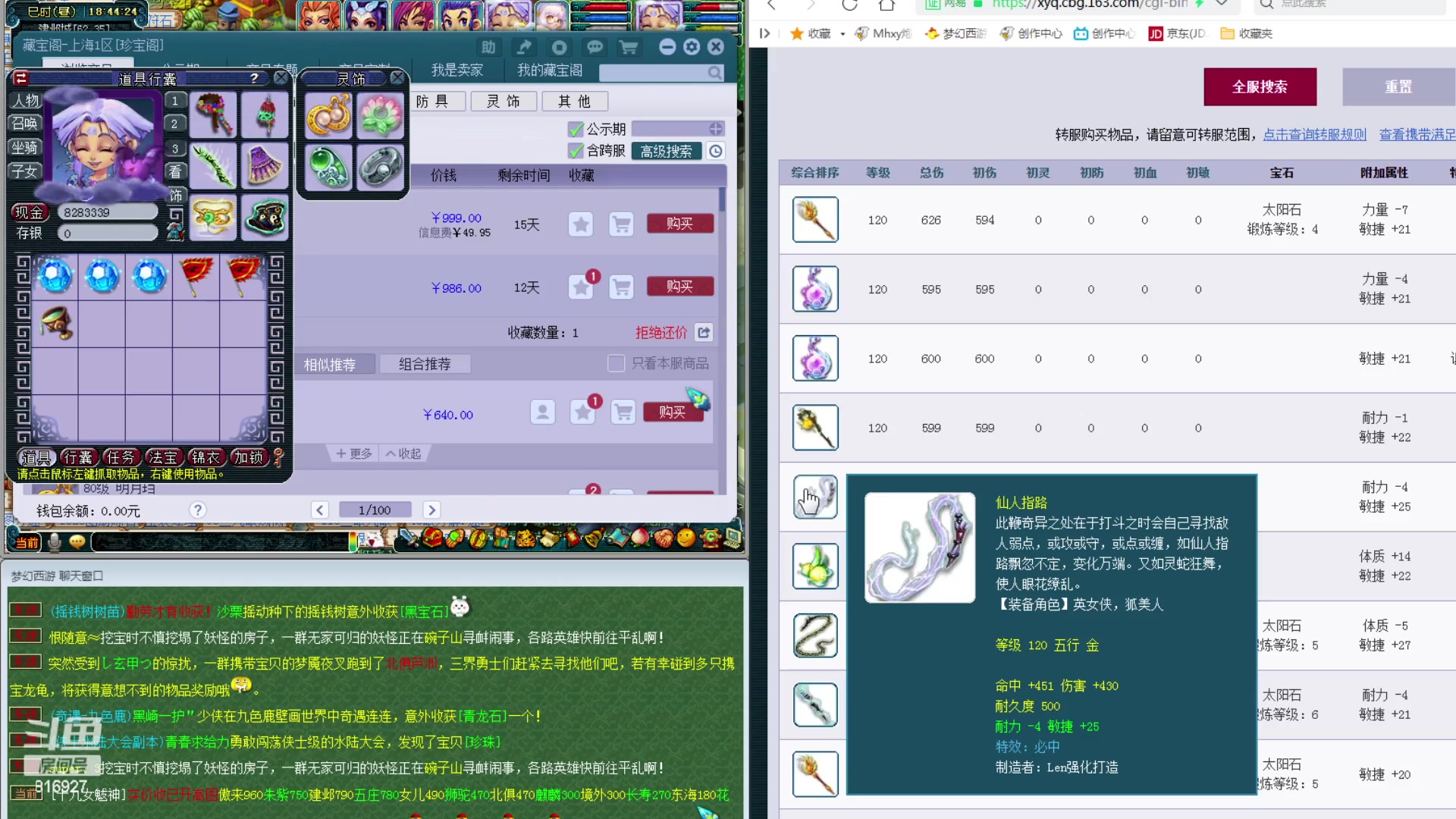Click the share icon next to 拒绝还价

click(704, 332)
